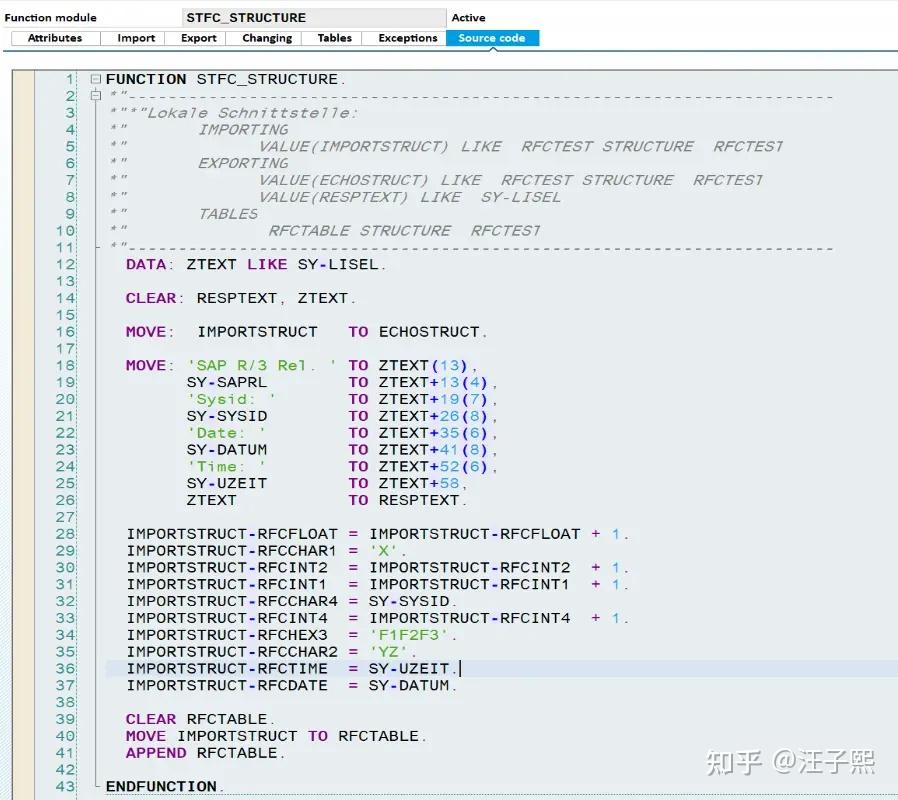The width and height of the screenshot is (898, 800).
Task: Click the Function module label
Action: (50, 16)
